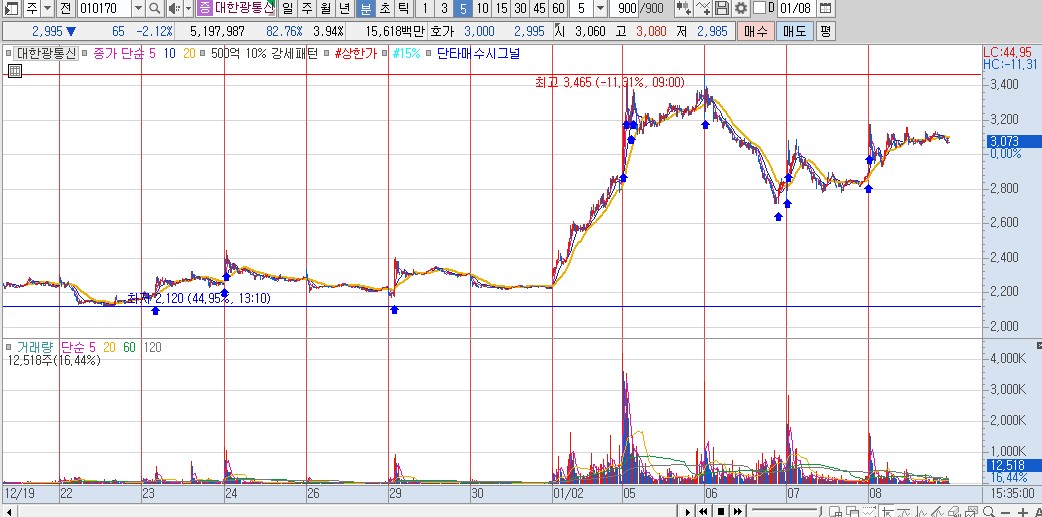This screenshot has height=517, width=1042.
Task: Select 1-minute interval button
Action: coord(425,9)
